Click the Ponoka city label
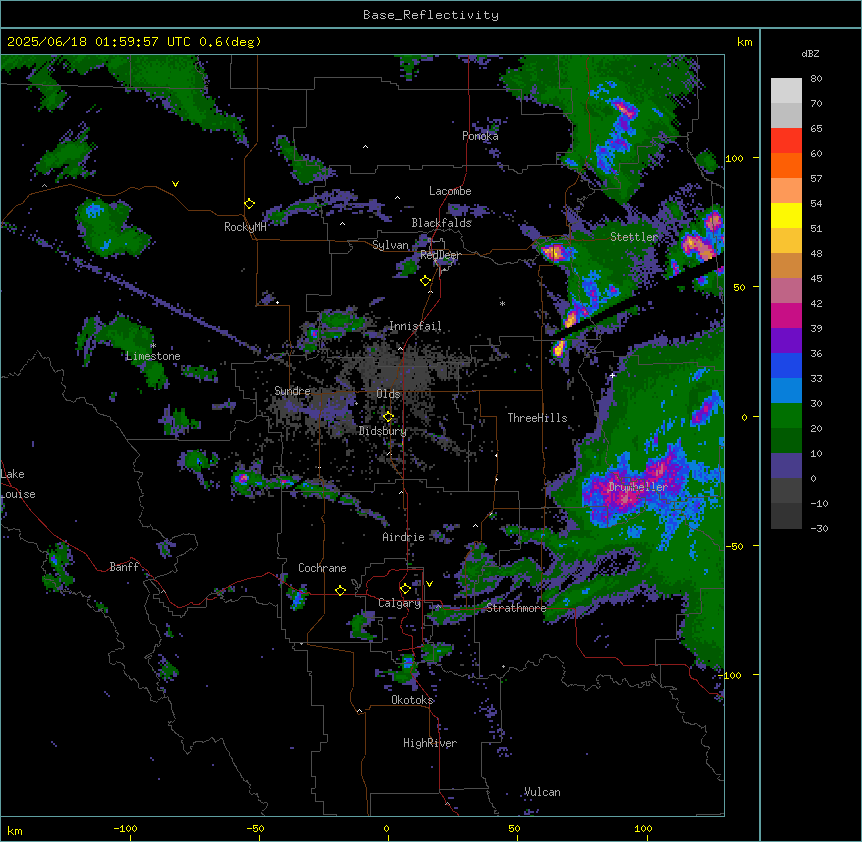Screen dimensions: 862x842 tap(480, 136)
